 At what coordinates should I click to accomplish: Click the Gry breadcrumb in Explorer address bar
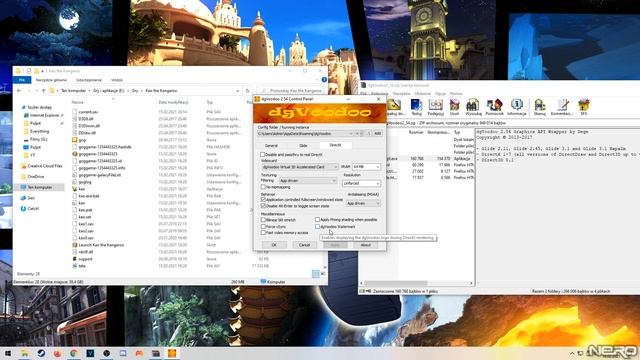135,91
